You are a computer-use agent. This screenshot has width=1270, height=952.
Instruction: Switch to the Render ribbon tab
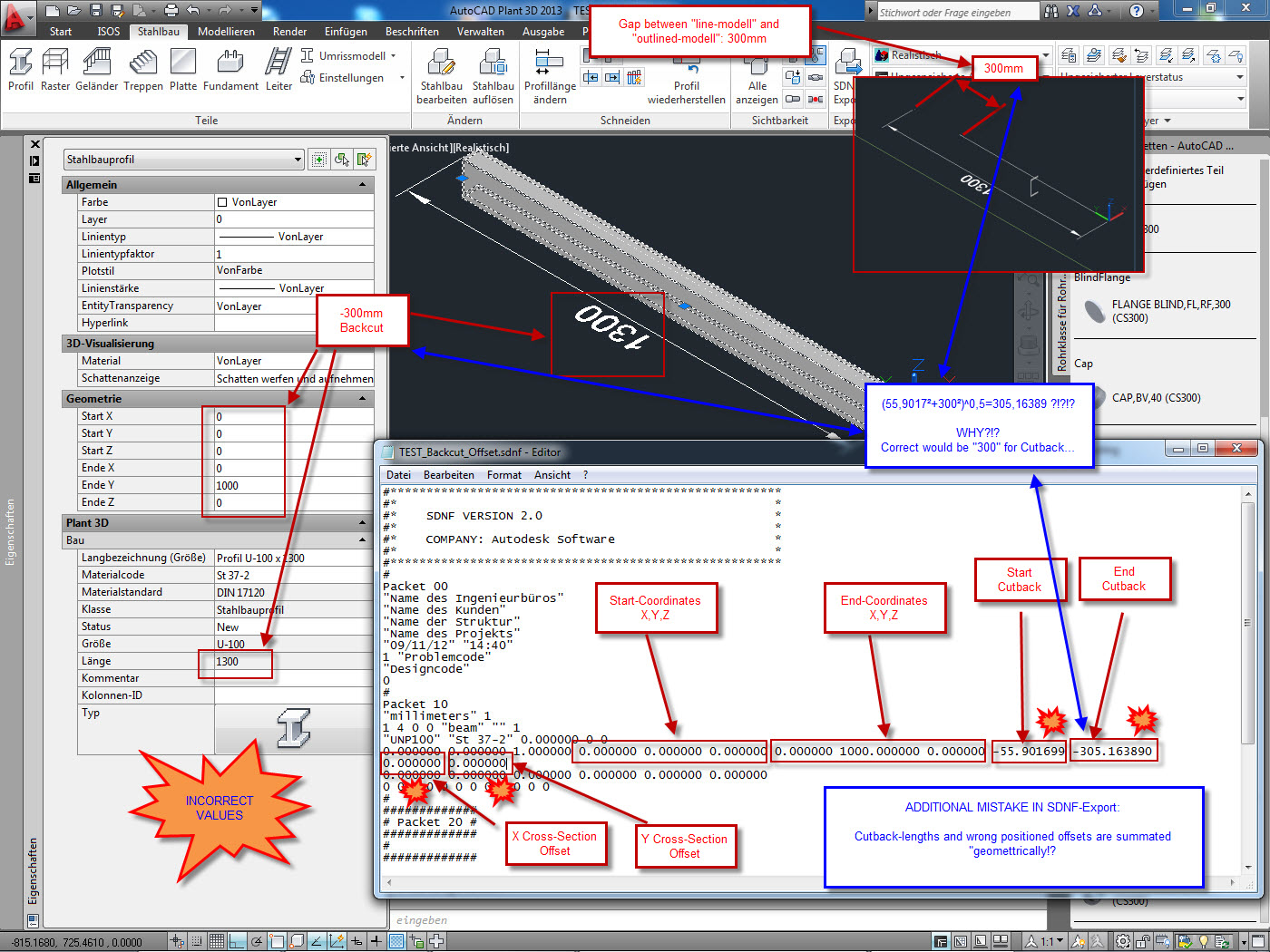click(x=290, y=31)
